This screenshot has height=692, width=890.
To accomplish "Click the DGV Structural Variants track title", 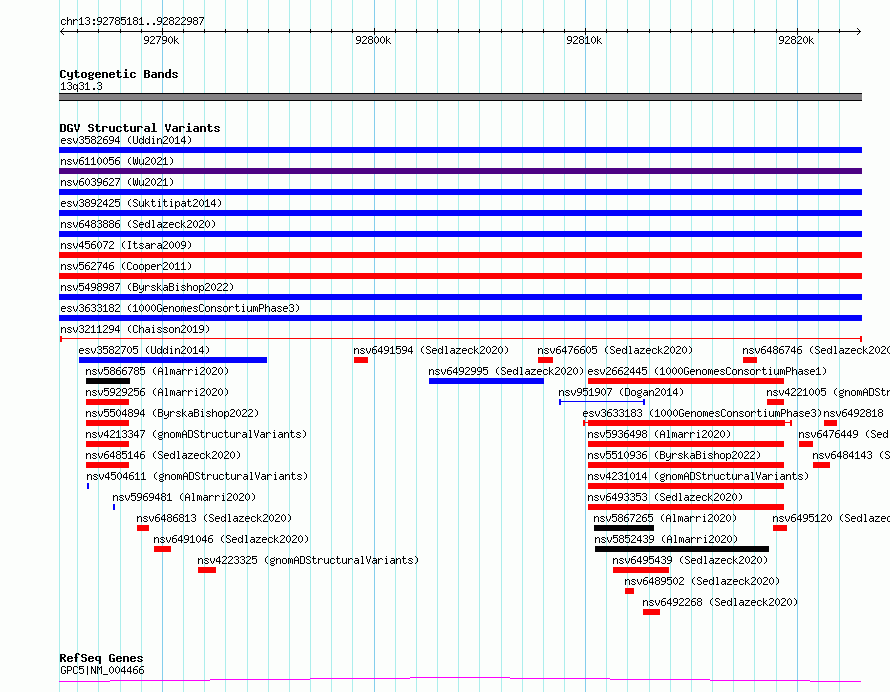I will click(140, 128).
